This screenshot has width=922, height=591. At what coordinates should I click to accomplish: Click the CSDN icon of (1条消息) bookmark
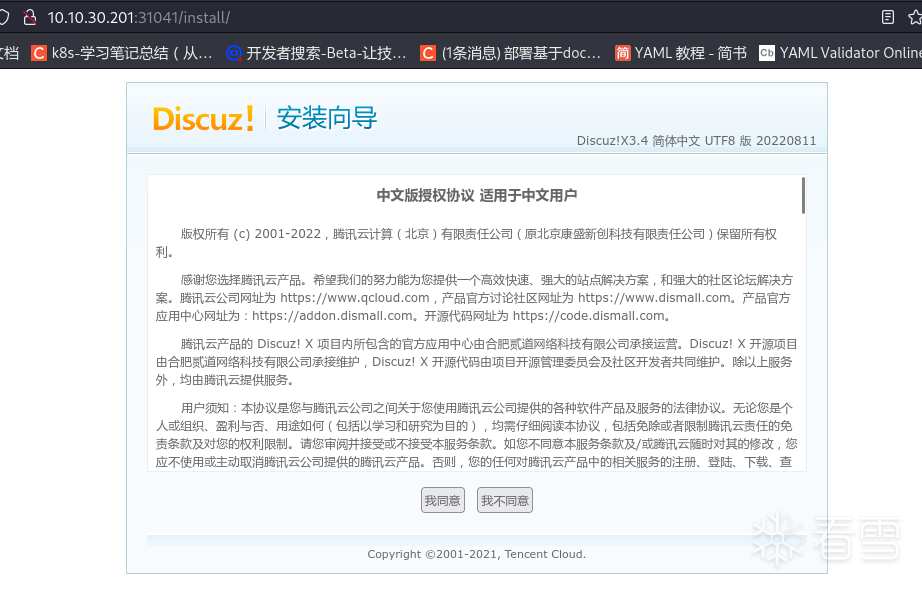click(428, 54)
